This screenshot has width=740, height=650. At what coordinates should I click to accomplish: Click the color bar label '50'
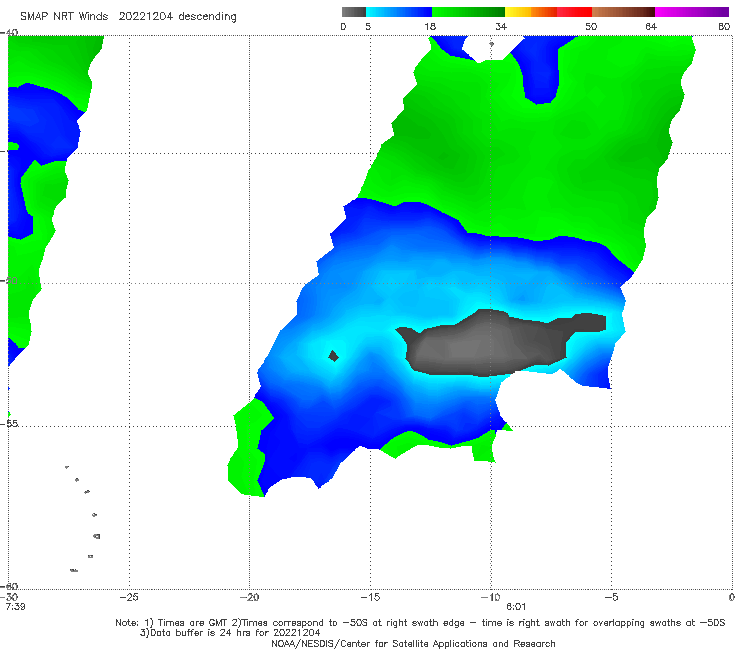[x=591, y=27]
